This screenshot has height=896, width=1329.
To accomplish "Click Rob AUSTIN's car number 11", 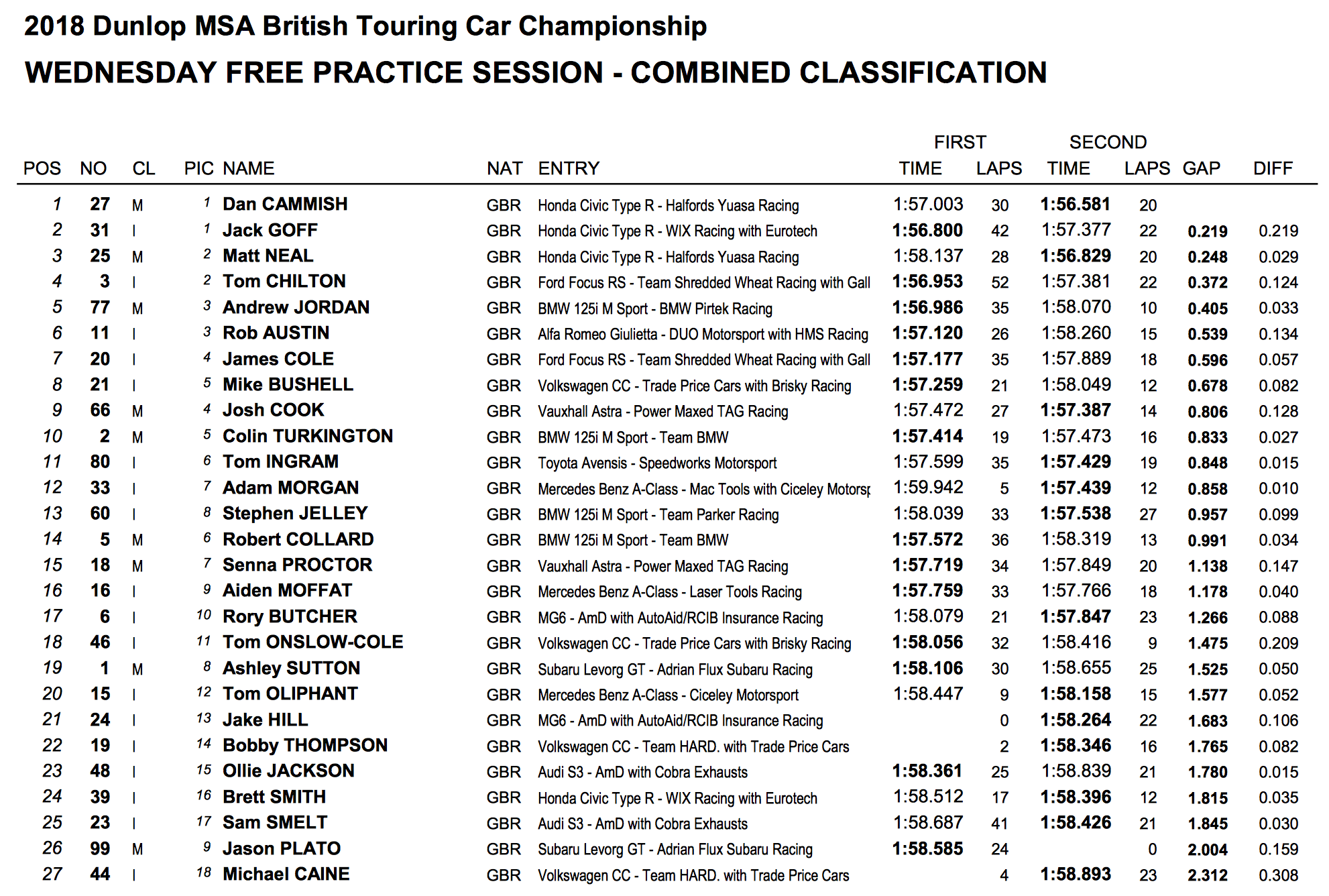I will [100, 333].
